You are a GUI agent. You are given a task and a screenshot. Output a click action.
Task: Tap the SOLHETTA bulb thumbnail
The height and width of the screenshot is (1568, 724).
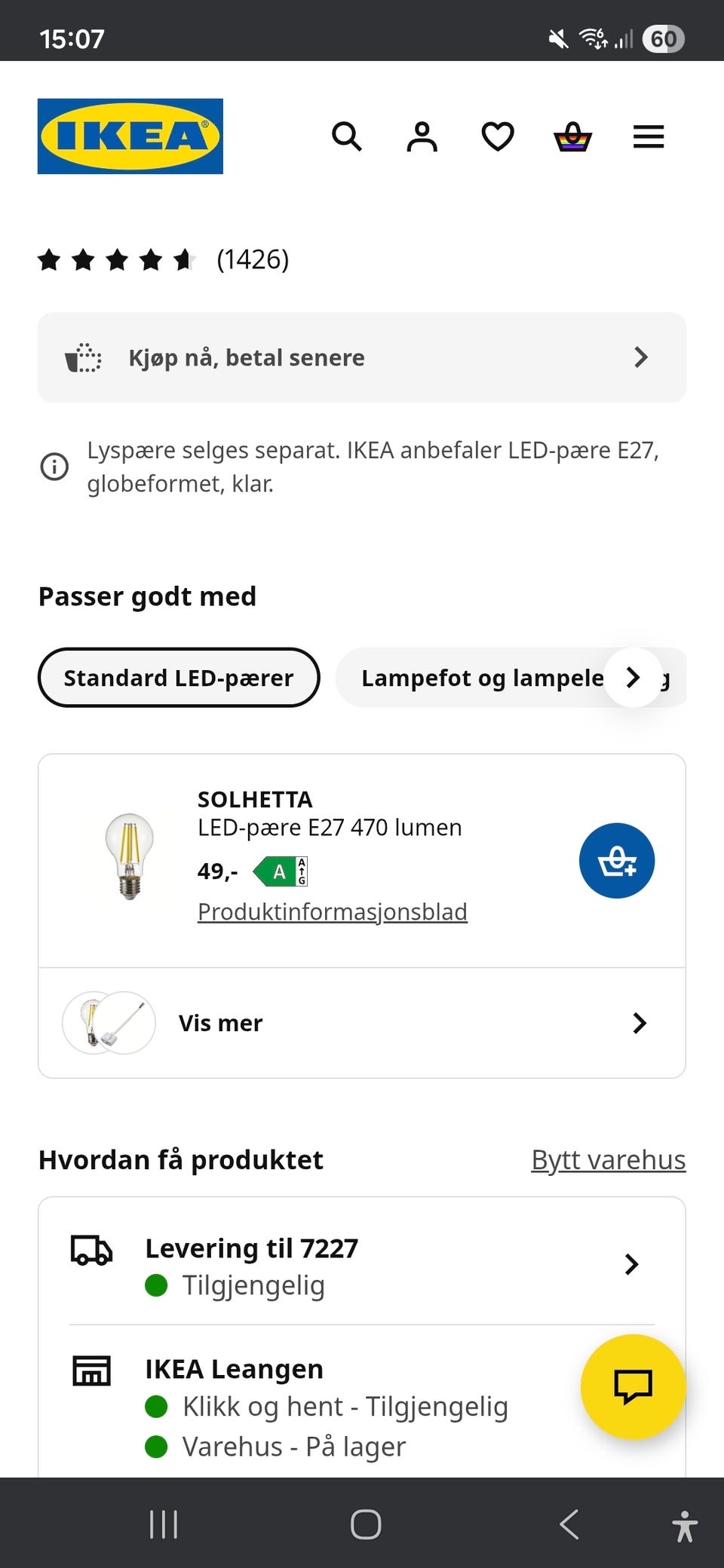coord(130,856)
